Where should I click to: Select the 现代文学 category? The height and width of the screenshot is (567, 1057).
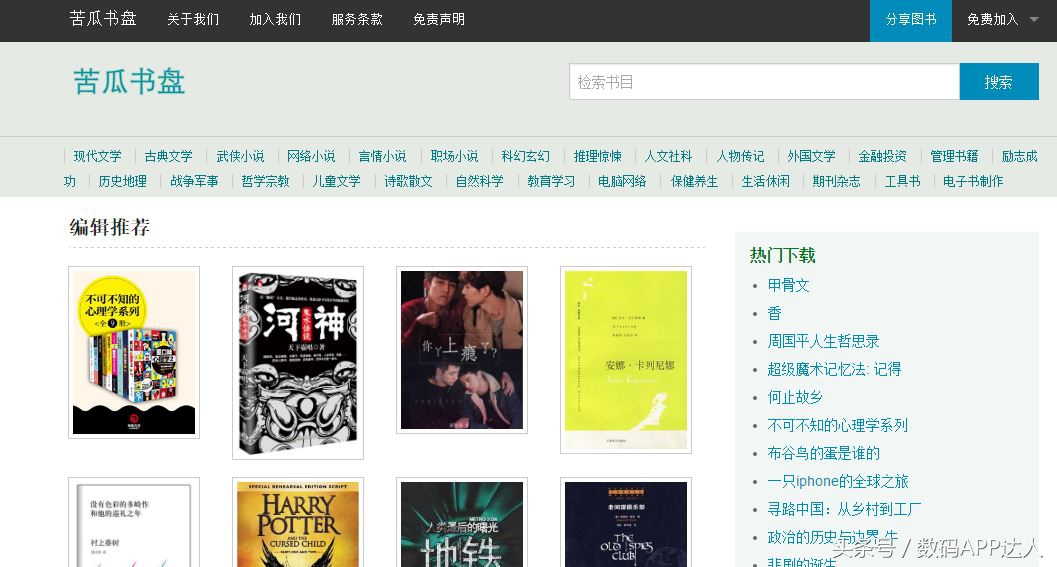pos(98,156)
